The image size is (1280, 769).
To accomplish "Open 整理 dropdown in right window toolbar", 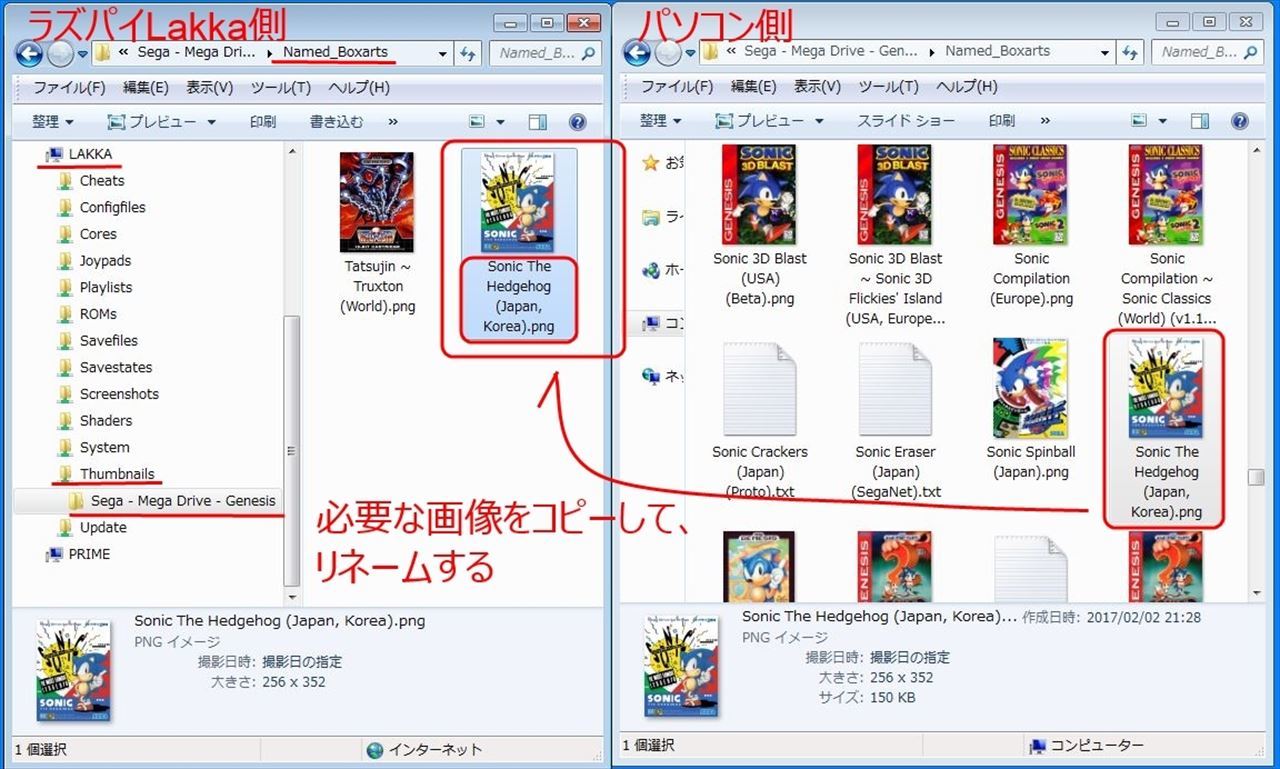I will click(x=660, y=121).
